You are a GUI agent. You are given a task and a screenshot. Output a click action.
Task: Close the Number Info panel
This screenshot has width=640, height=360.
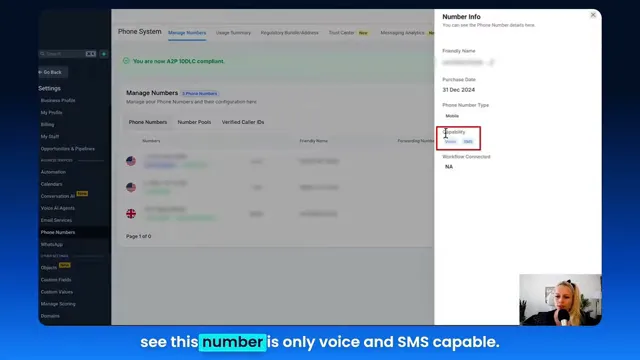coord(593,15)
